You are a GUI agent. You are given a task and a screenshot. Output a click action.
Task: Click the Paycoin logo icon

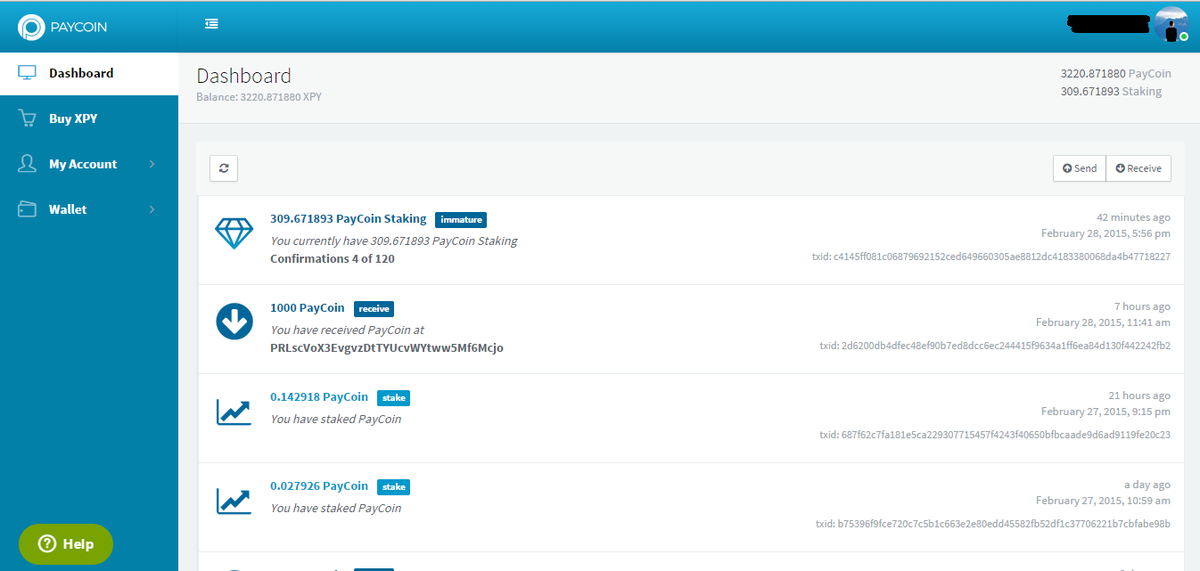tap(32, 27)
